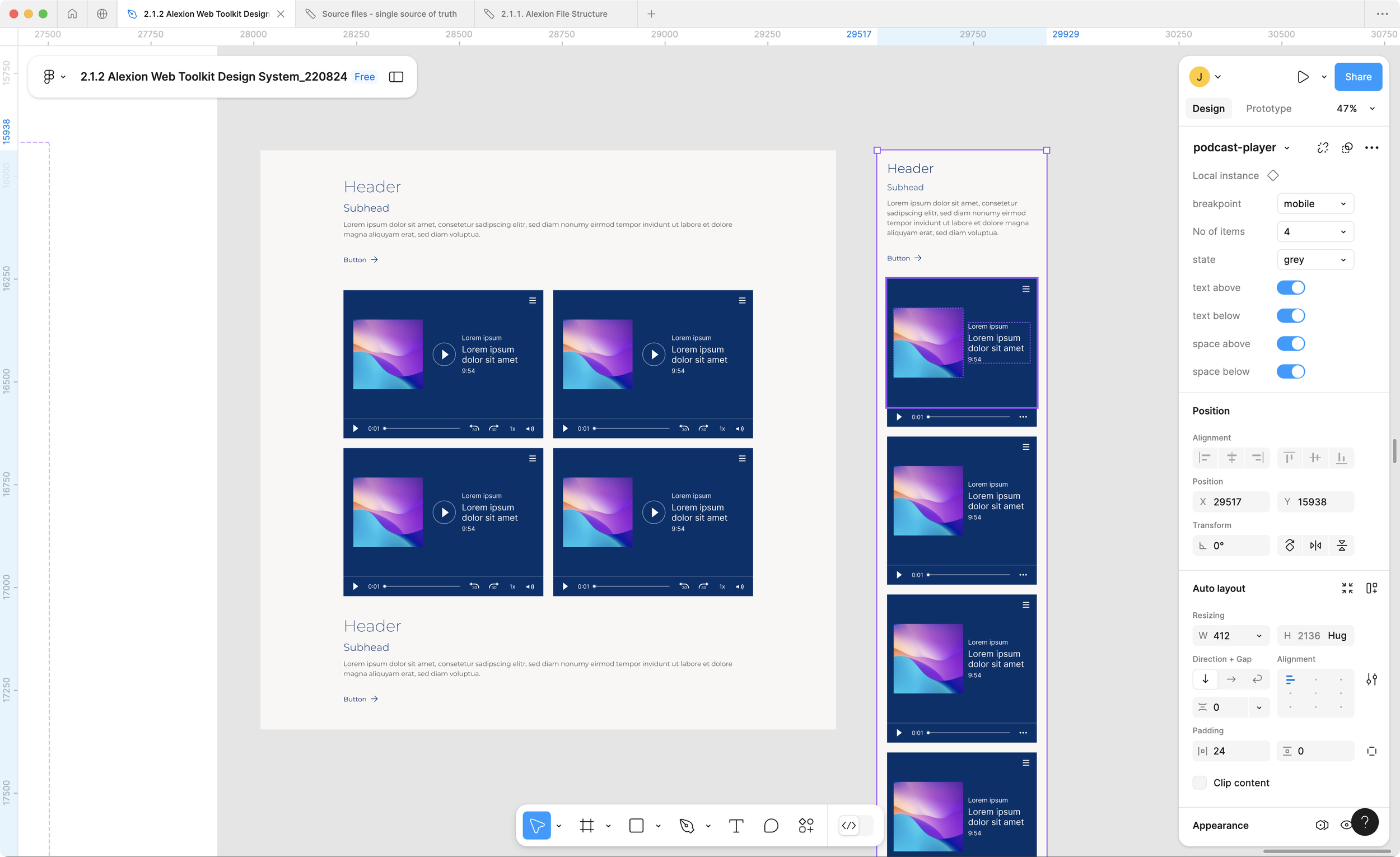1400x857 pixels.
Task: Open the width resizing dropdown chevron
Action: (1259, 635)
